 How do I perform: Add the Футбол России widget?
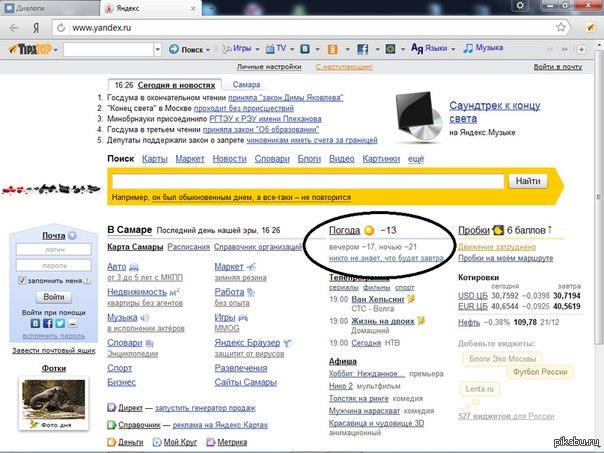tap(540, 372)
